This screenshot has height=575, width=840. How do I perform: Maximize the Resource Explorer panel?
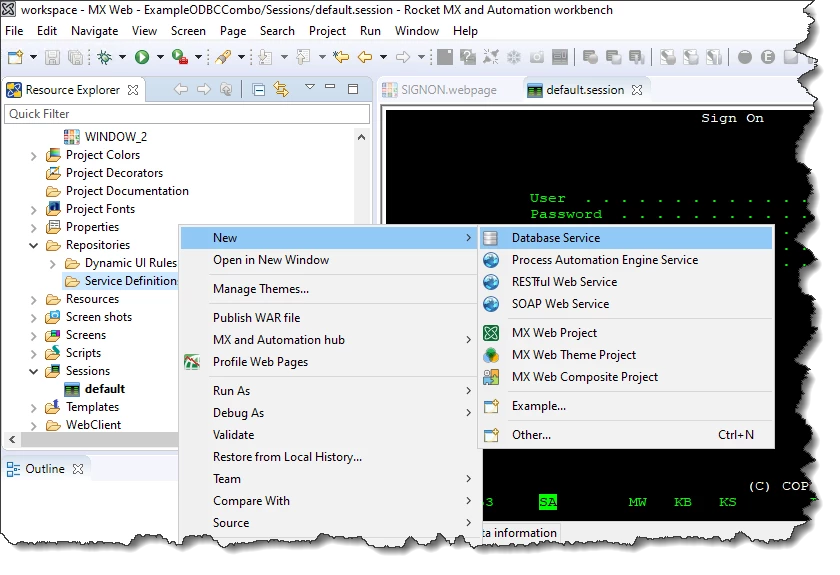353,89
